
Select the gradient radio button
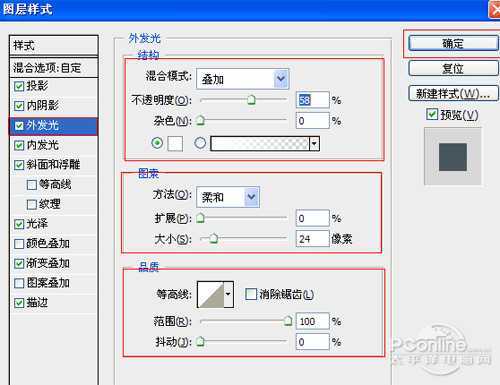click(200, 143)
